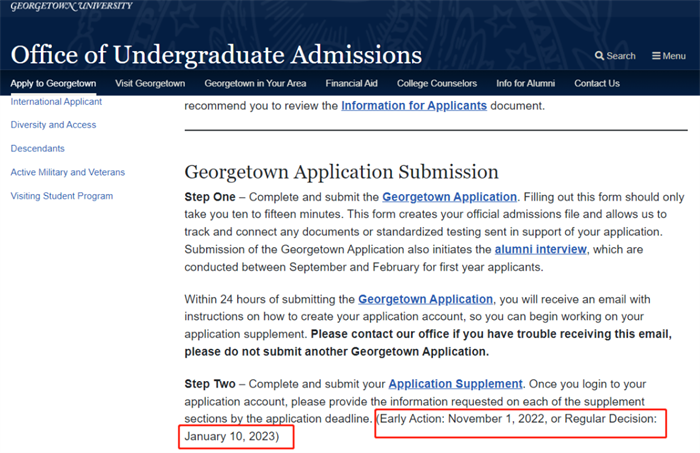Select Diversity and Access sidebar link
Image resolution: width=700 pixels, height=453 pixels.
(x=53, y=125)
